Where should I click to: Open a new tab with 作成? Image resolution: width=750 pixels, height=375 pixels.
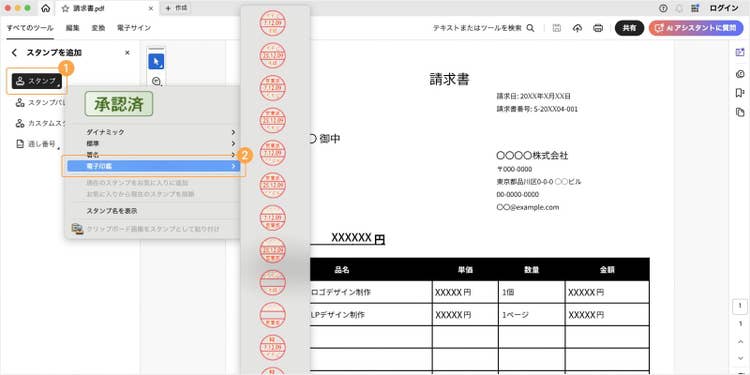point(176,8)
